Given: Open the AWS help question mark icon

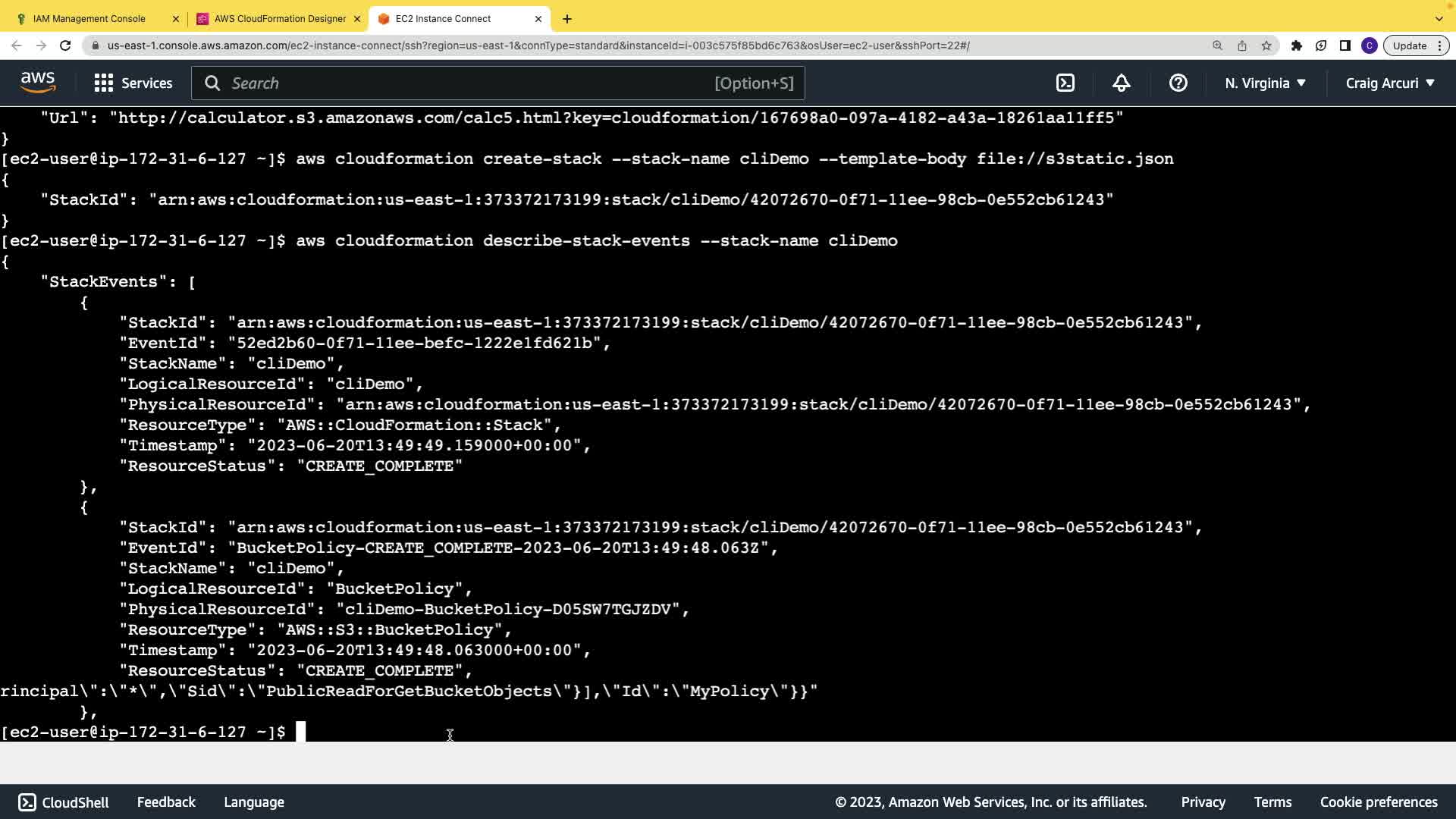Looking at the screenshot, I should click(x=1178, y=83).
